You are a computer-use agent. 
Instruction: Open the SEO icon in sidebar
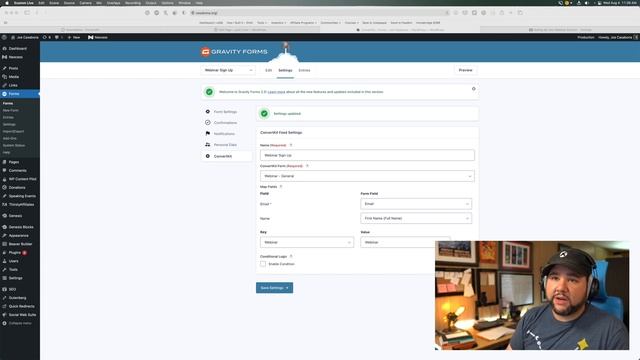pyautogui.click(x=4, y=289)
